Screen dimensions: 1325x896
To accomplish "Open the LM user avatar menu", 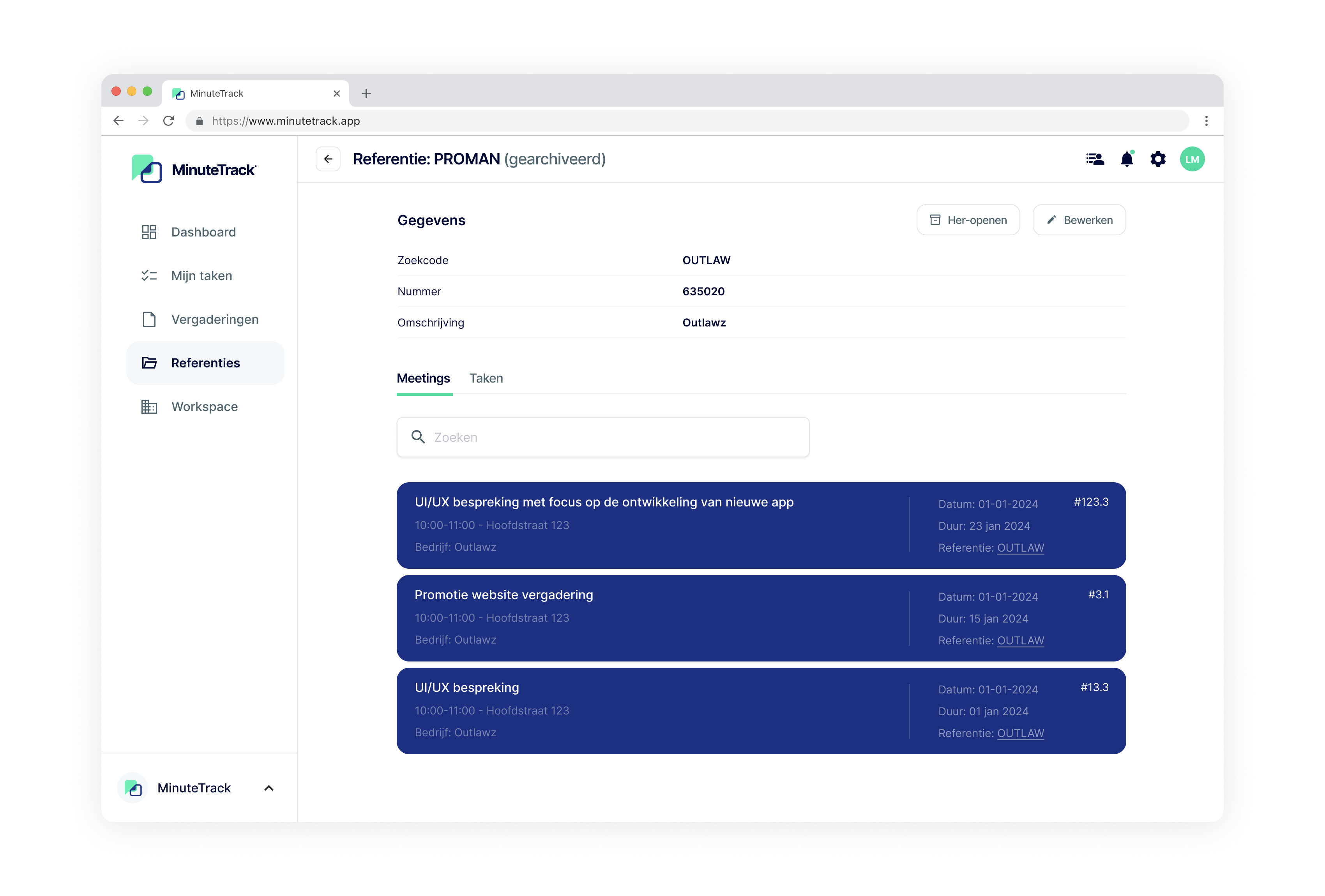I will [x=1192, y=159].
